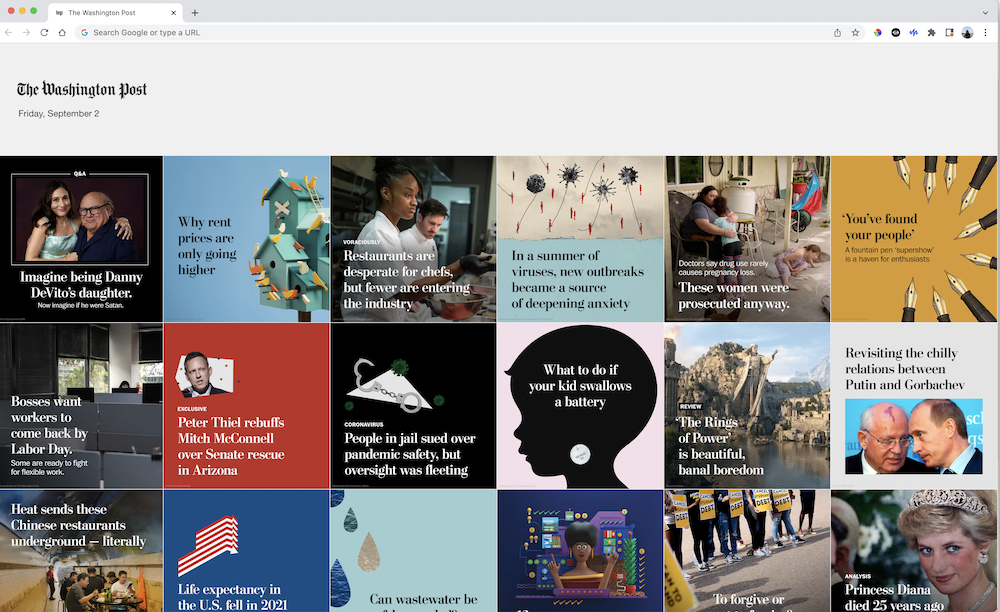Click the Putin and Gorbachev photo
This screenshot has width=1000, height=612.
(913, 436)
